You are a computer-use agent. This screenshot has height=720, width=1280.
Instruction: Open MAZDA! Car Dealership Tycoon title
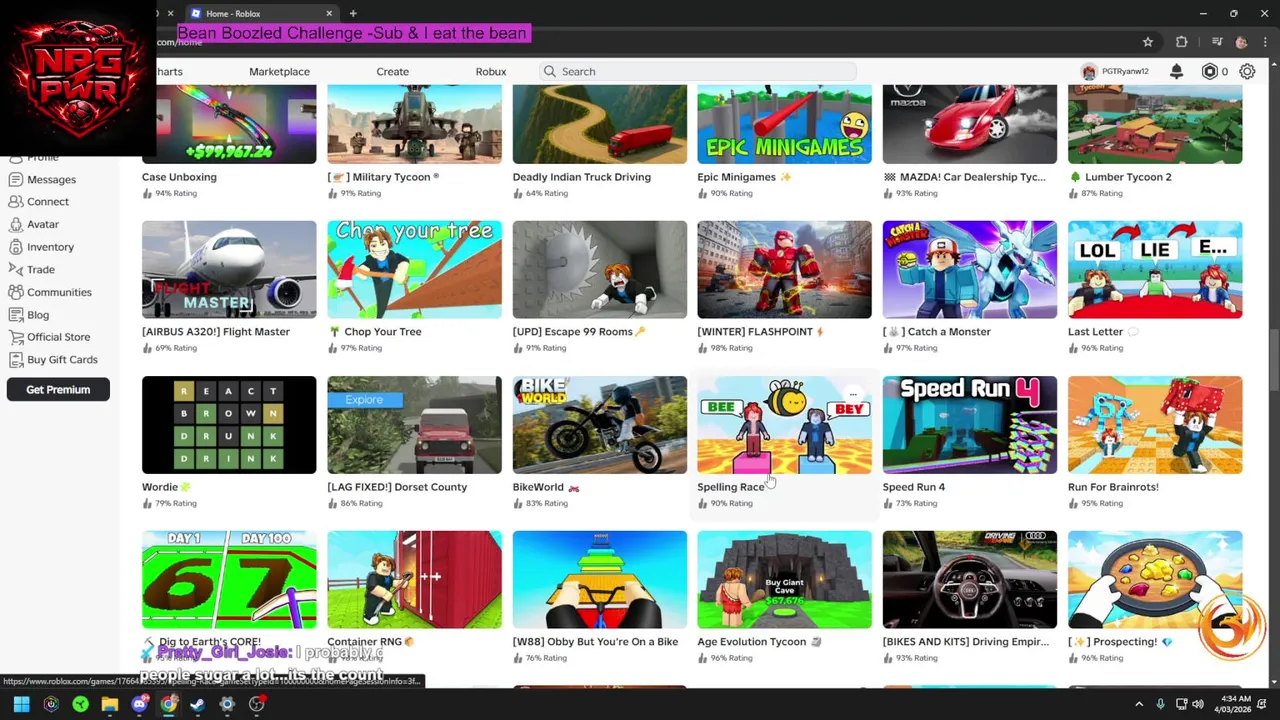965,177
